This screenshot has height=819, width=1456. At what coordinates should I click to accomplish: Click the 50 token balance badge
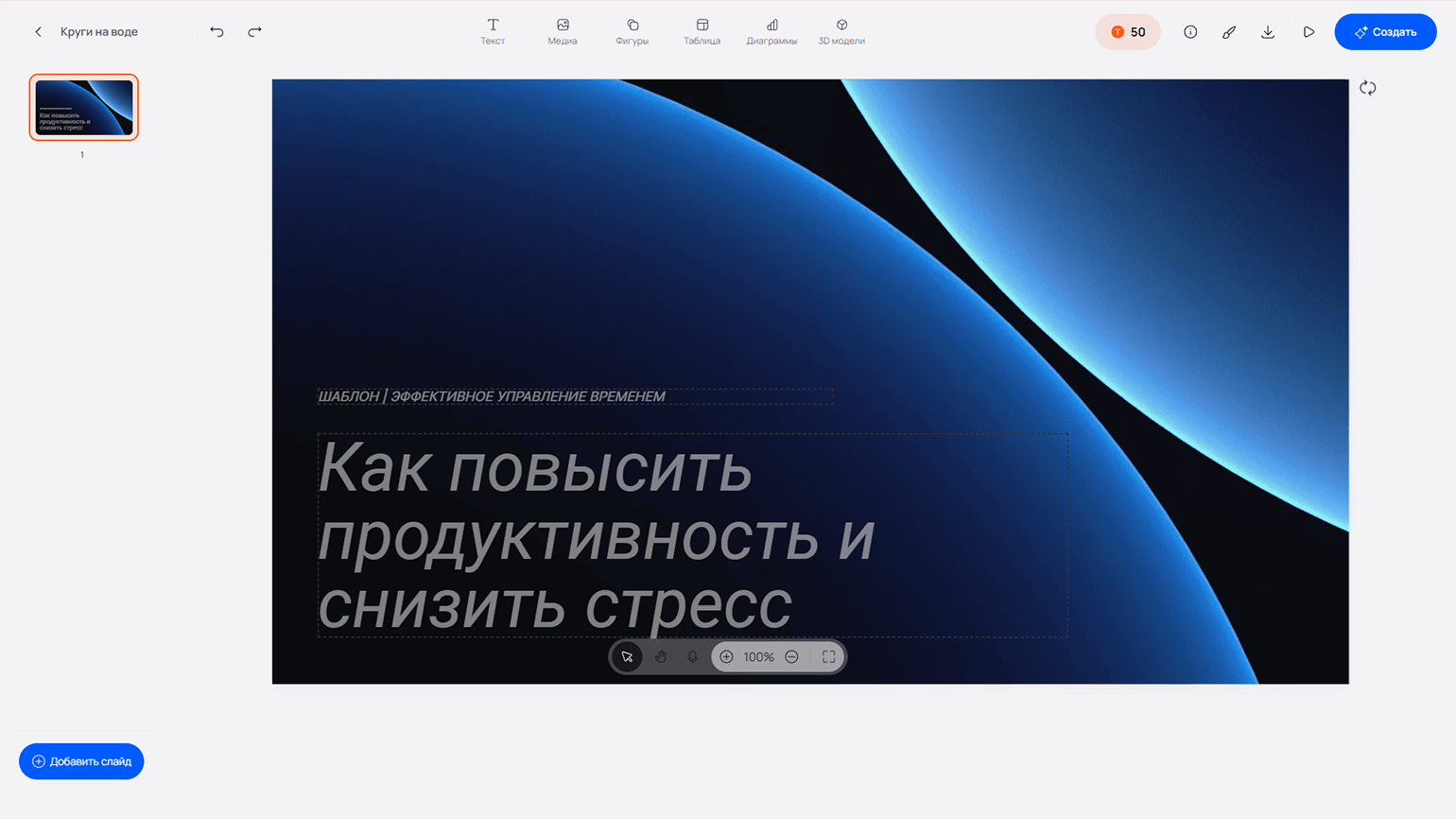1128,32
